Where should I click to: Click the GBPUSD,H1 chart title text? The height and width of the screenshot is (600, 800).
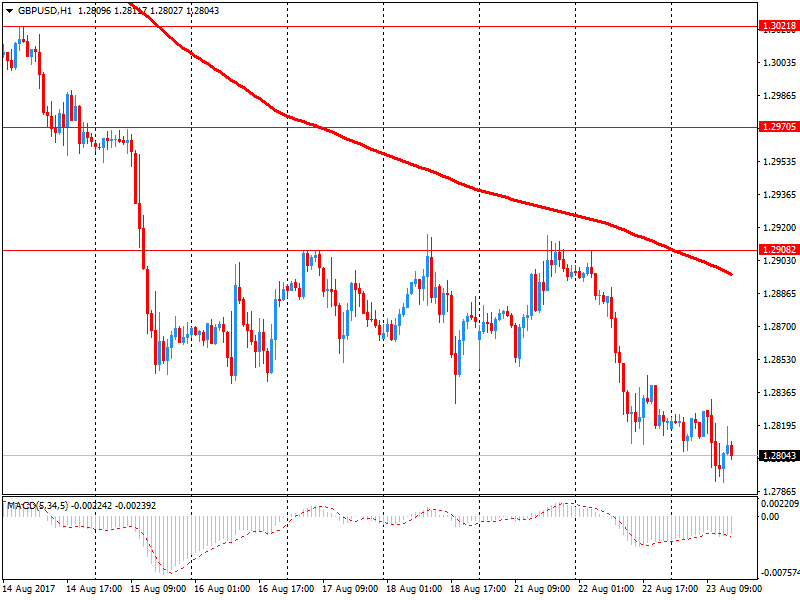coord(44,11)
